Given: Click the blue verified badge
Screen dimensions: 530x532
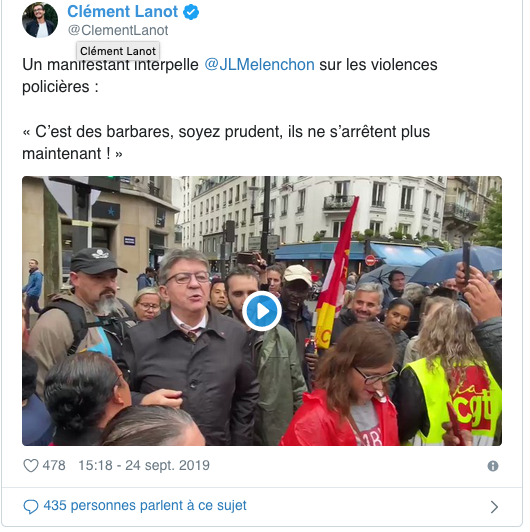Looking at the screenshot, I should (x=191, y=13).
